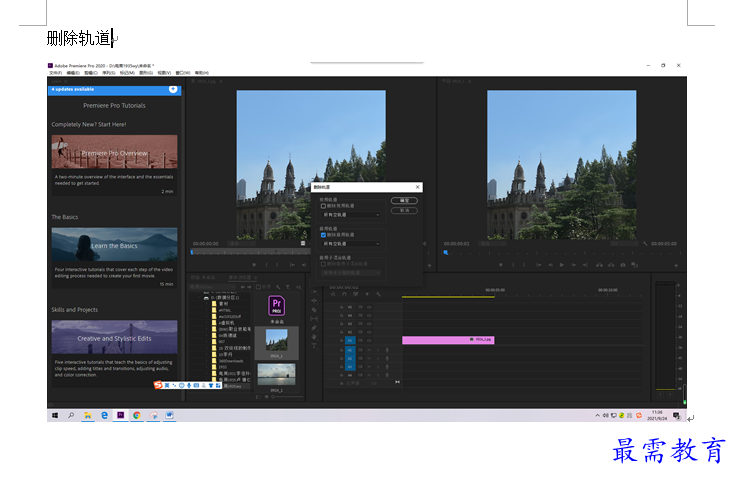Screen dimensions: 734x482
Task: Open Source monitor zoom level dropdown
Action: pos(242,244)
